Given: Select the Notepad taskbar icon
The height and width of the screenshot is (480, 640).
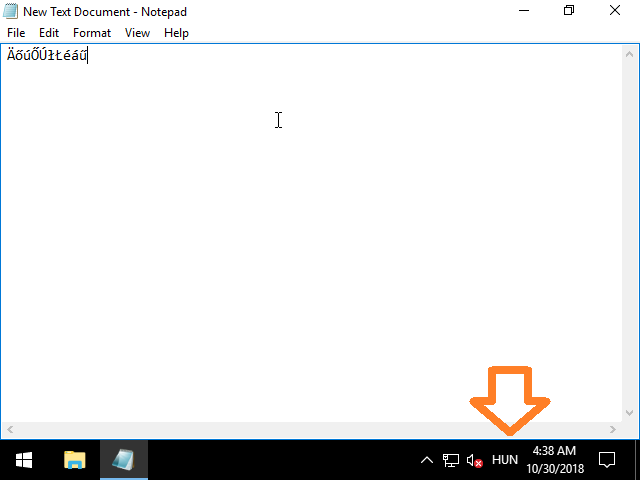Looking at the screenshot, I should tap(124, 460).
